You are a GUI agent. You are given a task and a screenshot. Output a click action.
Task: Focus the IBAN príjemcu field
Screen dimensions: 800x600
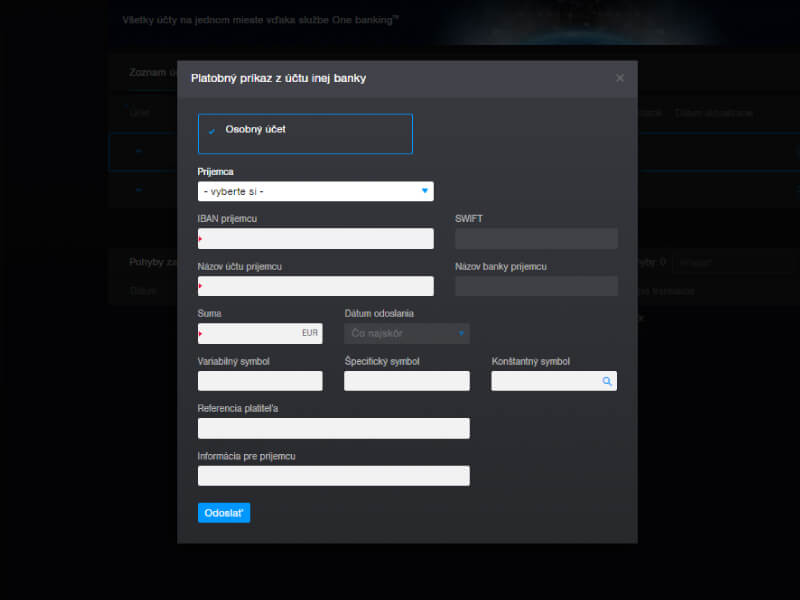tap(316, 239)
